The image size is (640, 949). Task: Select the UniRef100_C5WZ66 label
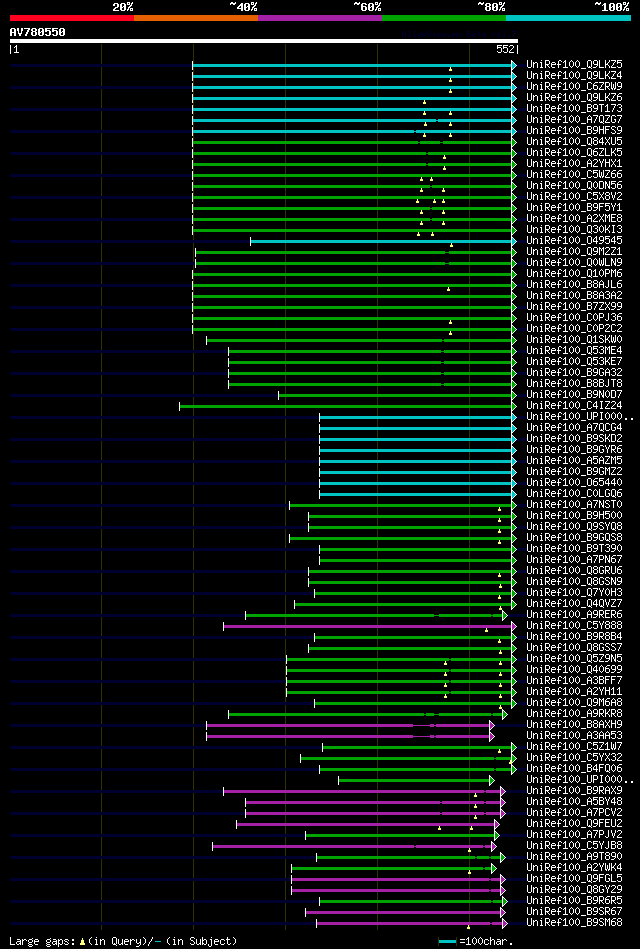[x=575, y=175]
